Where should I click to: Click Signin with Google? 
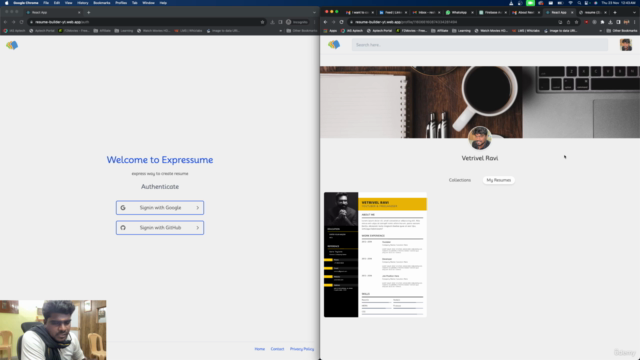point(160,208)
